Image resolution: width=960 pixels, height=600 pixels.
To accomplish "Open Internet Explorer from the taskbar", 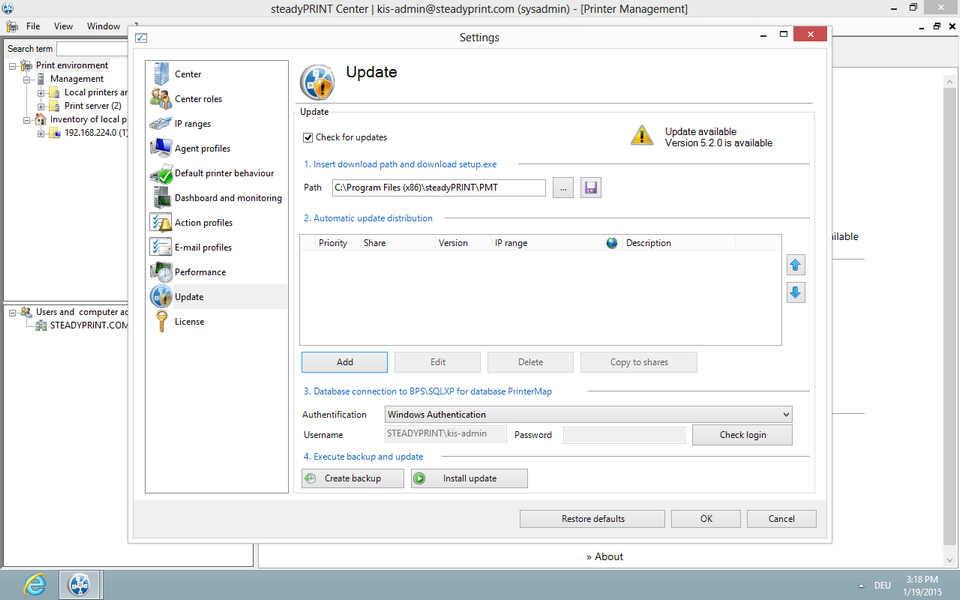I will 35,585.
